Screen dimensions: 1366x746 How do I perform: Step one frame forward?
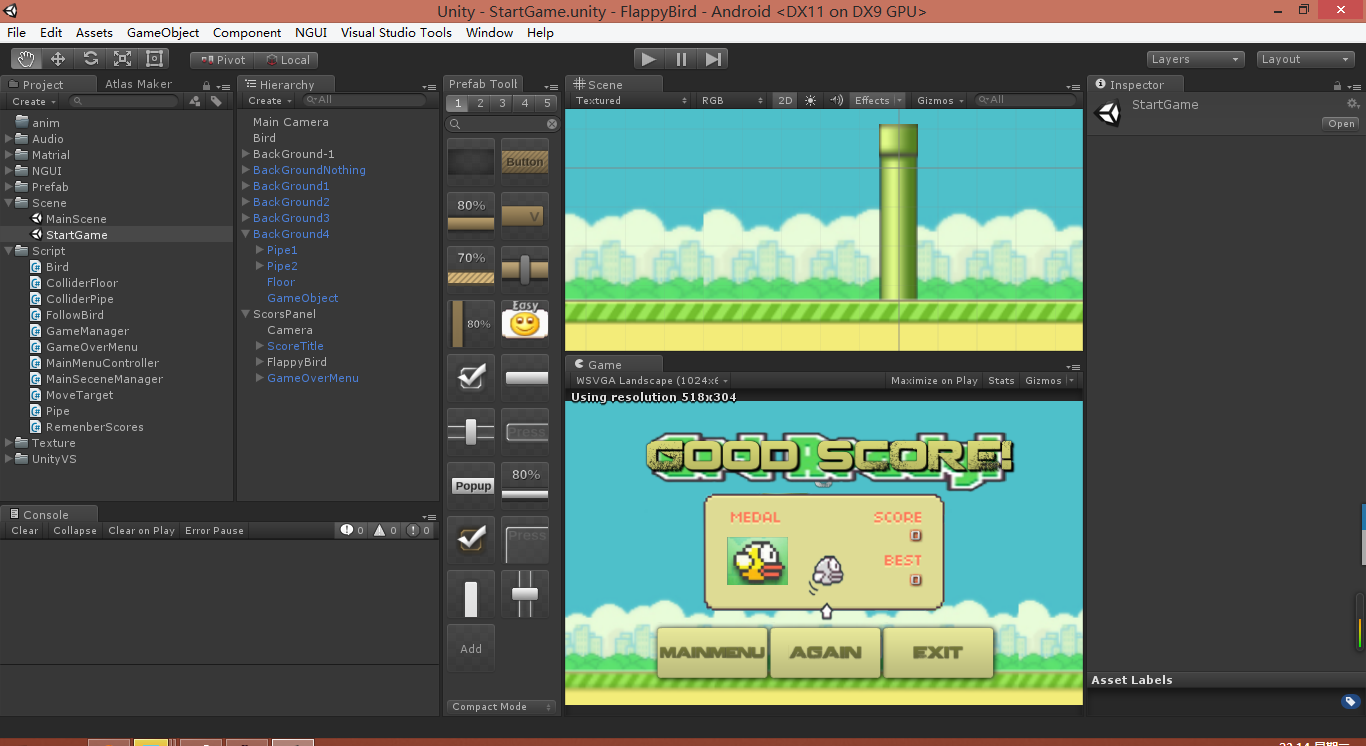(713, 59)
